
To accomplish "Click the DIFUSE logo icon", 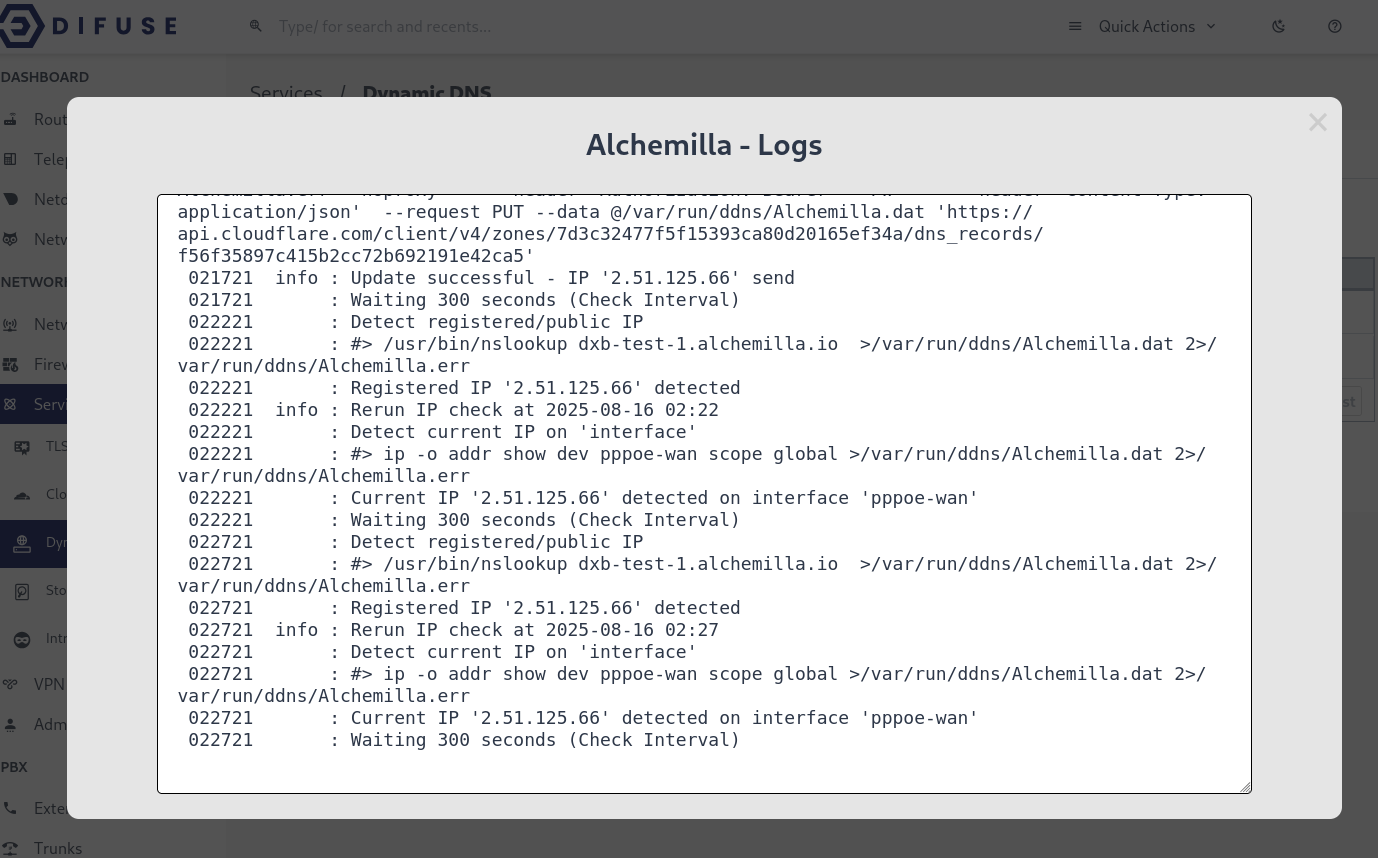I will coord(20,25).
